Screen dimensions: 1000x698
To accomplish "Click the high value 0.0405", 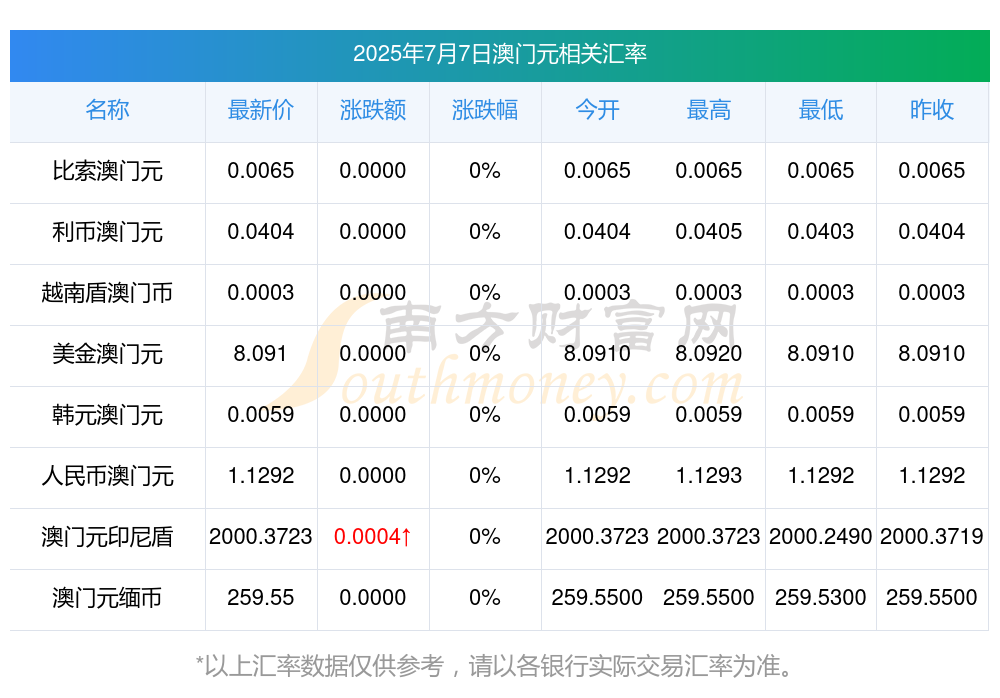I will click(709, 232).
